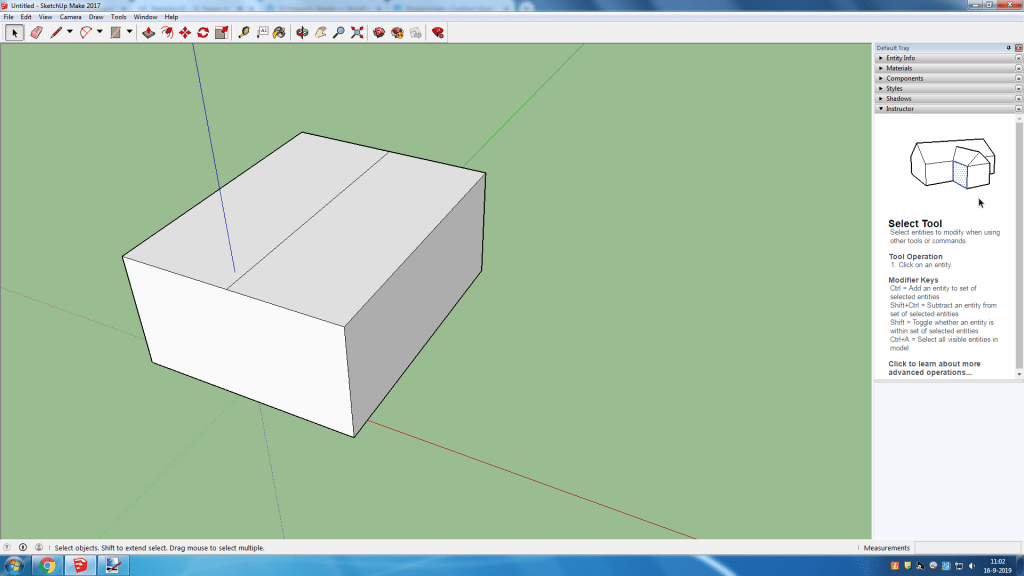1024x576 pixels.
Task: Click the Zoom Extents tool
Action: 357,33
